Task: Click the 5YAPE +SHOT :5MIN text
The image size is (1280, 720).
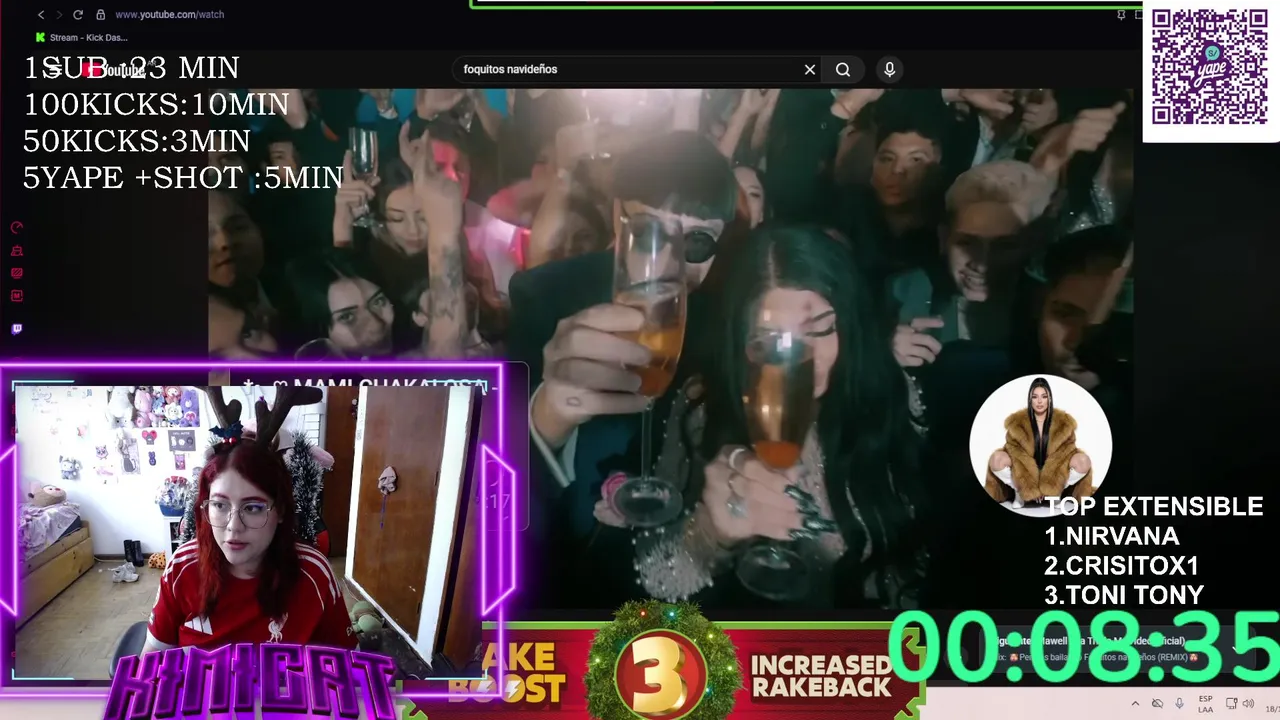Action: pos(183,178)
